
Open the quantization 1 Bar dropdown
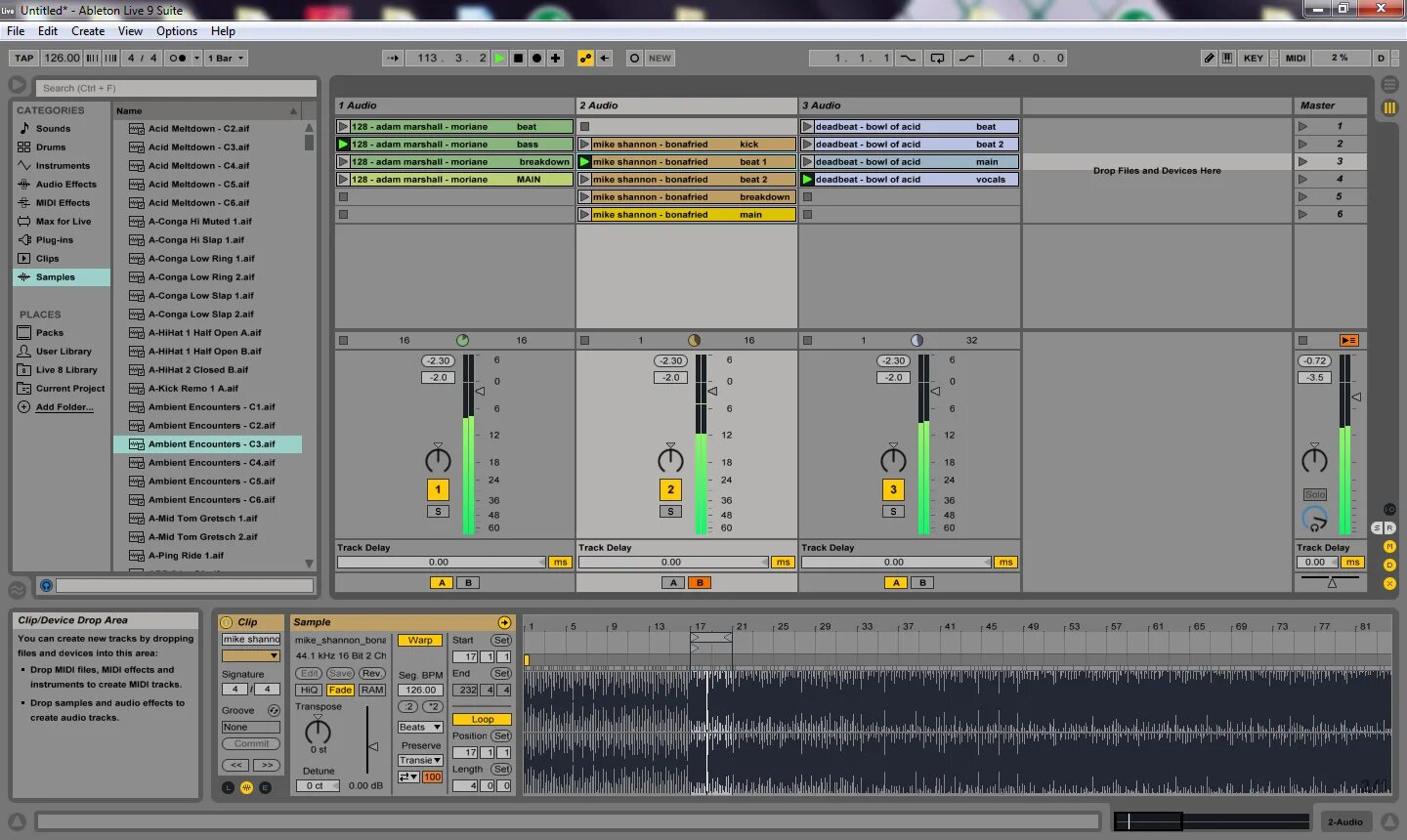point(228,58)
